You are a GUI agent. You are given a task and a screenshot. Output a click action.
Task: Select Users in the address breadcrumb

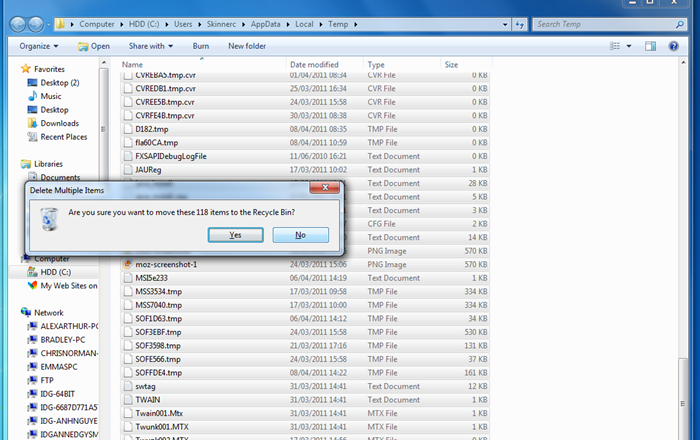click(183, 24)
